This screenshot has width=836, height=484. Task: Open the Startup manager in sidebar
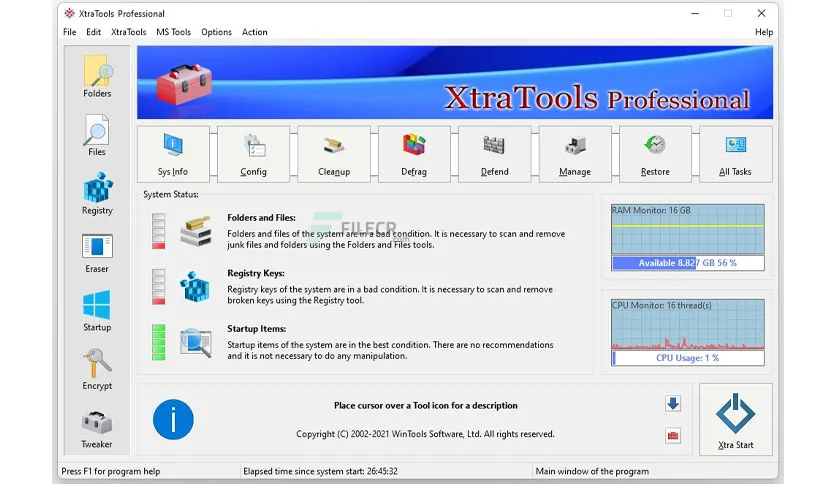97,311
